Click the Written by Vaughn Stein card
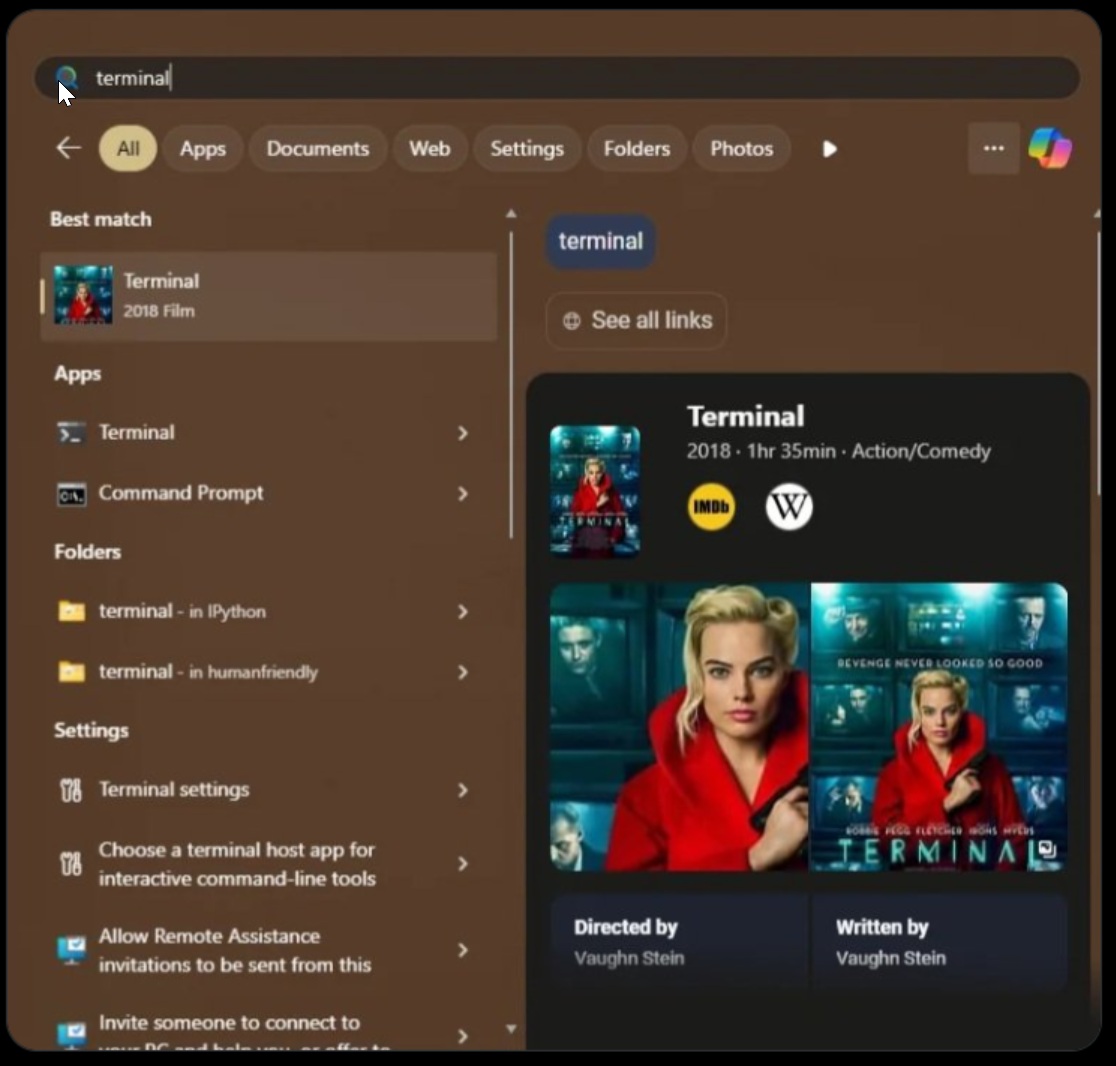This screenshot has height=1066, width=1116. pyautogui.click(x=939, y=942)
